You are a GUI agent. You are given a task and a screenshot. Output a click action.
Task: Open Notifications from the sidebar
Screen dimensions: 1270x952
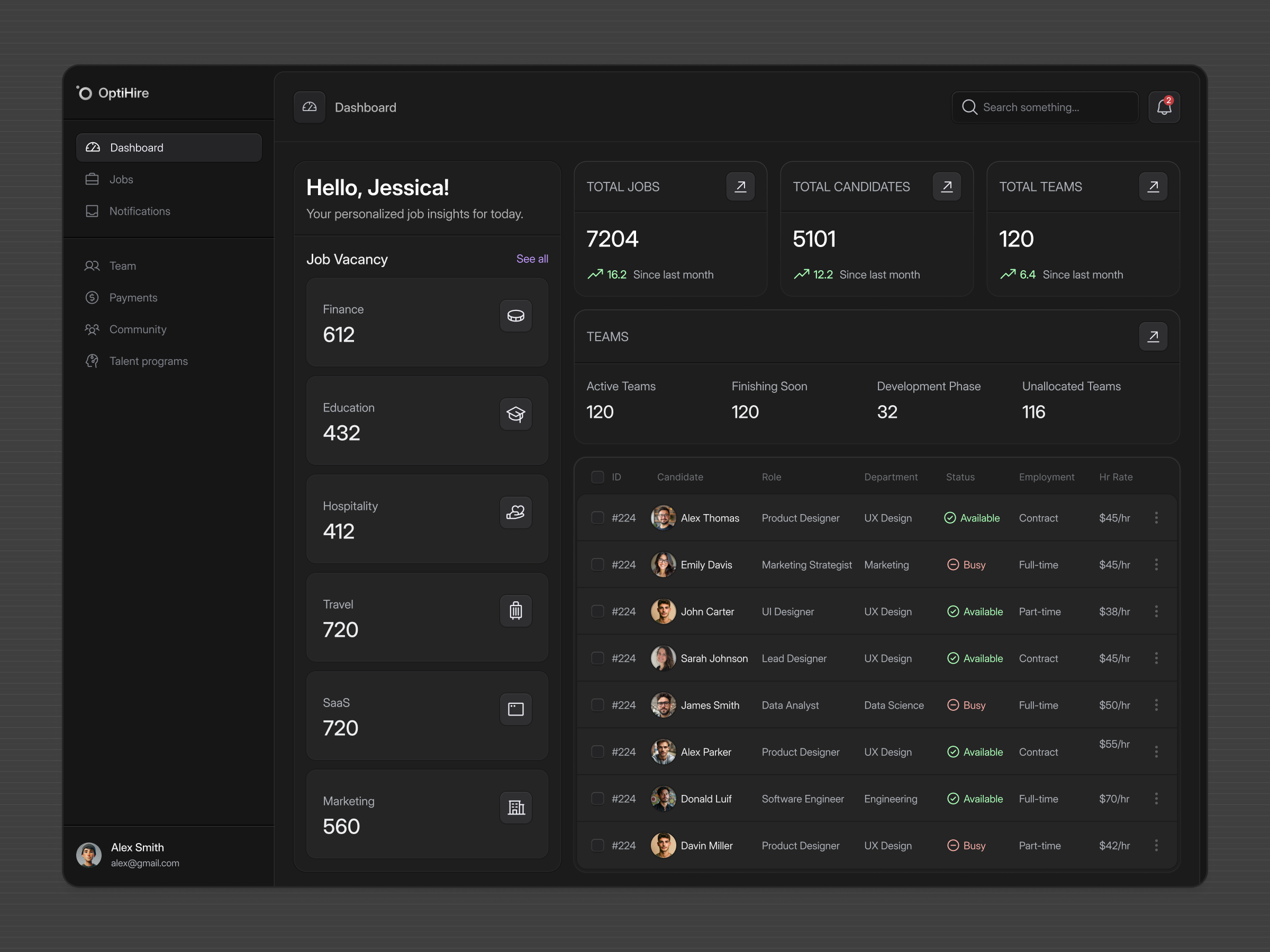click(x=140, y=211)
